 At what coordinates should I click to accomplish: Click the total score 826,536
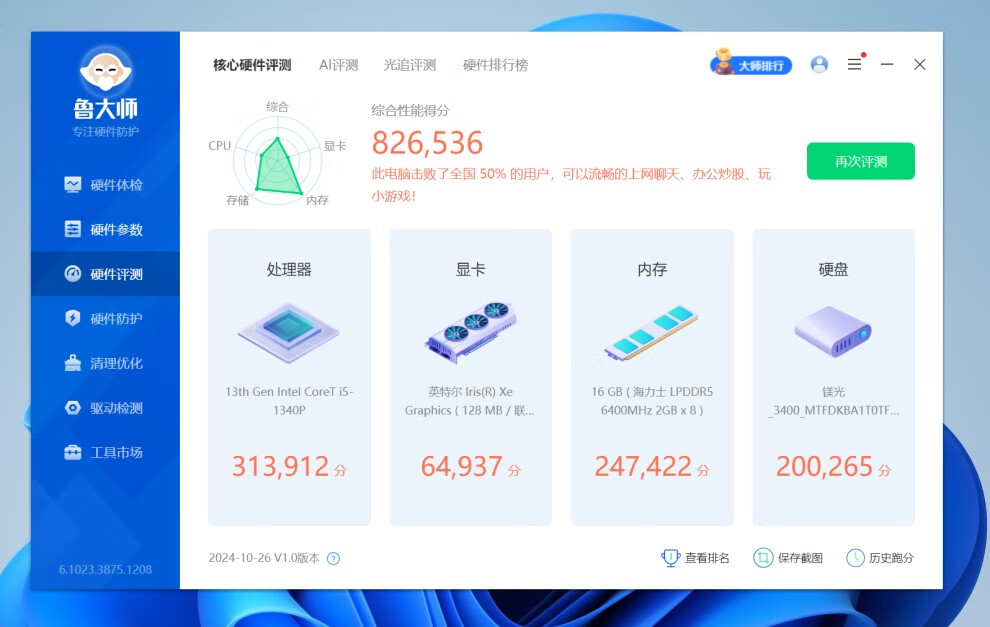pyautogui.click(x=427, y=143)
